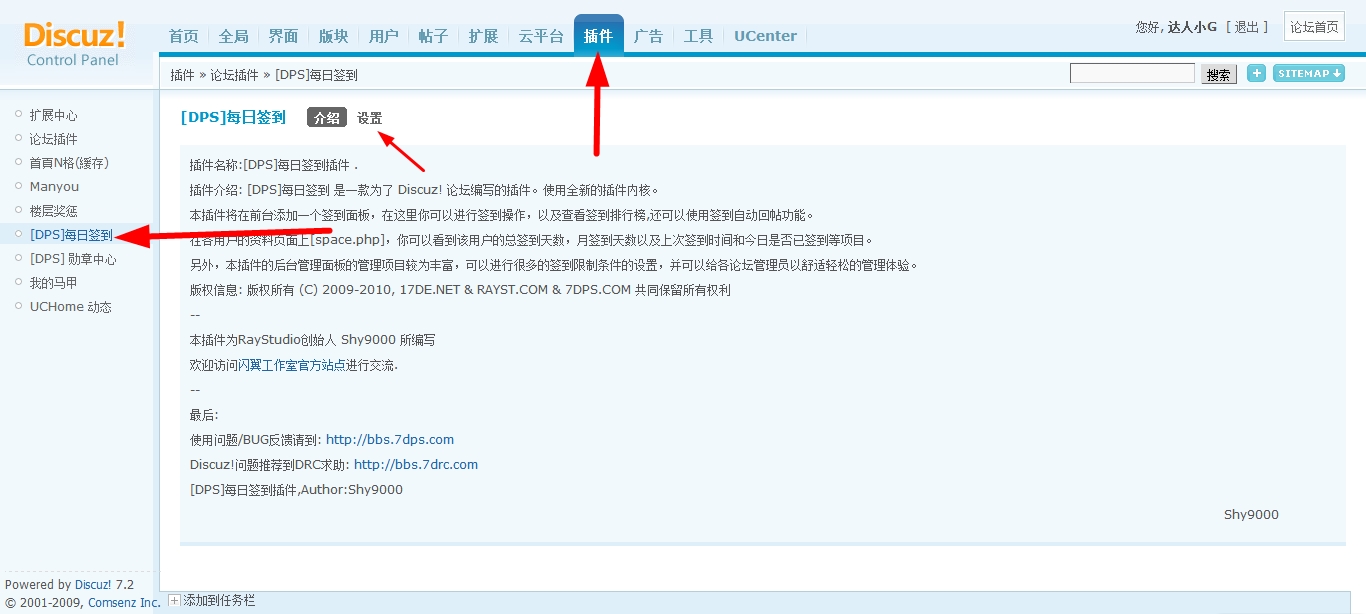Open UCHome 动态 in the sidebar
The image size is (1366, 614).
(70, 307)
